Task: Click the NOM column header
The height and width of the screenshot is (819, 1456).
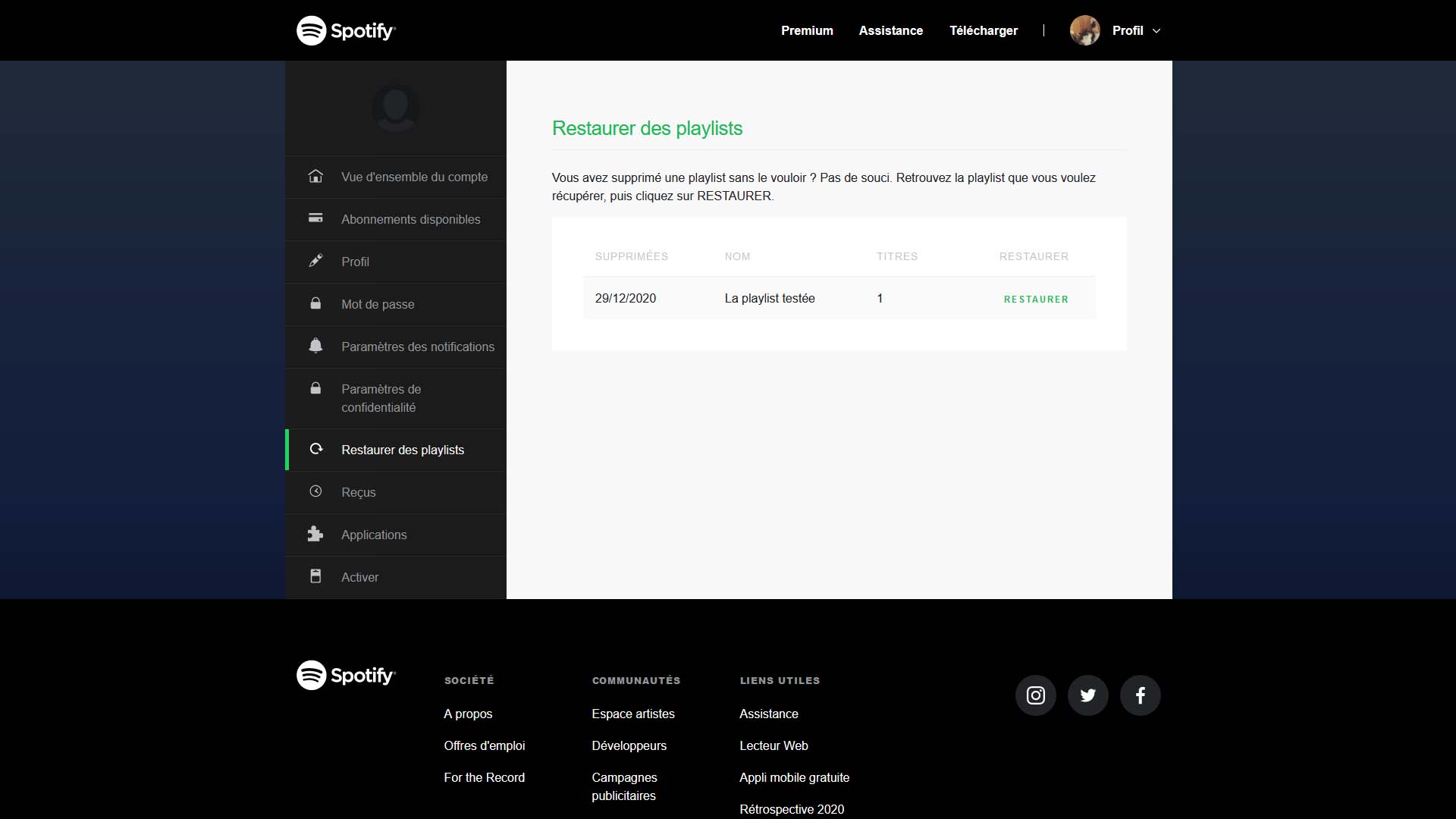Action: tap(737, 256)
